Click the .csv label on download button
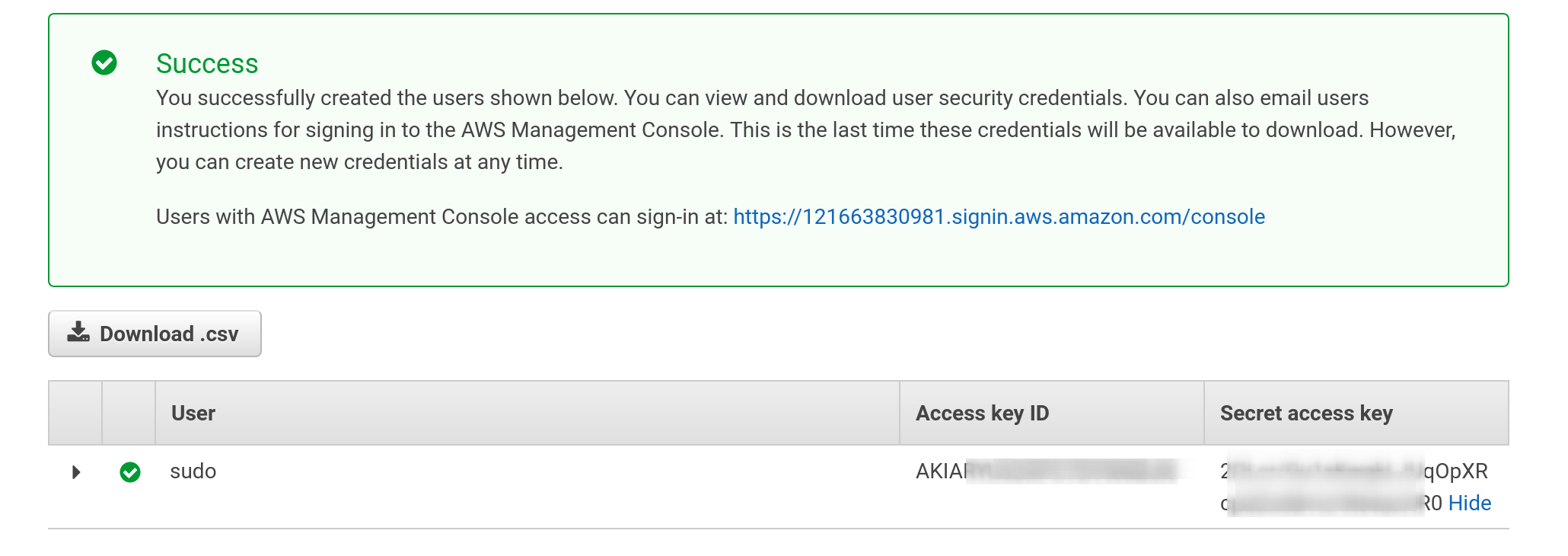The width and height of the screenshot is (1568, 556). point(219,334)
